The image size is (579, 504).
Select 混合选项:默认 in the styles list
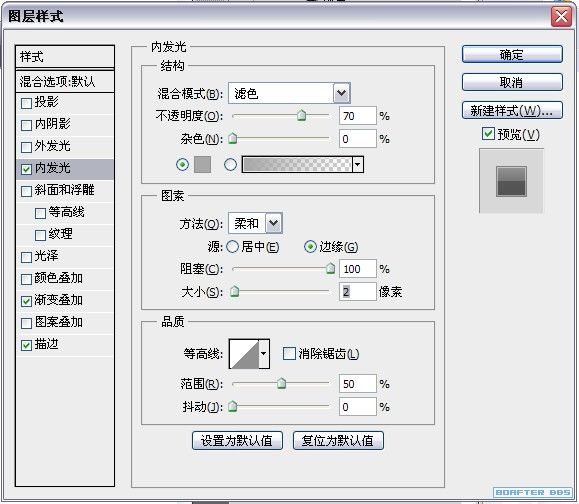(x=65, y=81)
